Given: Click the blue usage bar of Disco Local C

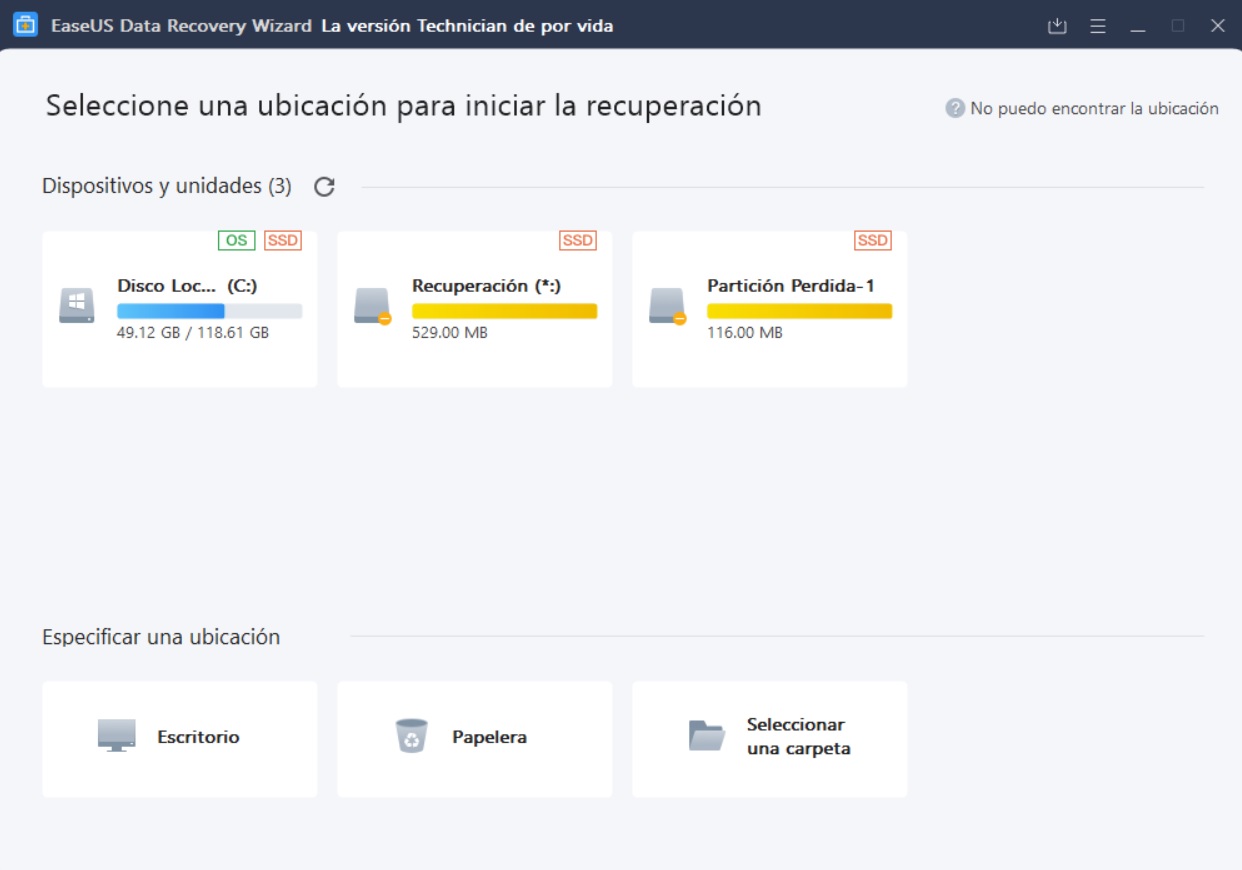Looking at the screenshot, I should coord(209,311).
